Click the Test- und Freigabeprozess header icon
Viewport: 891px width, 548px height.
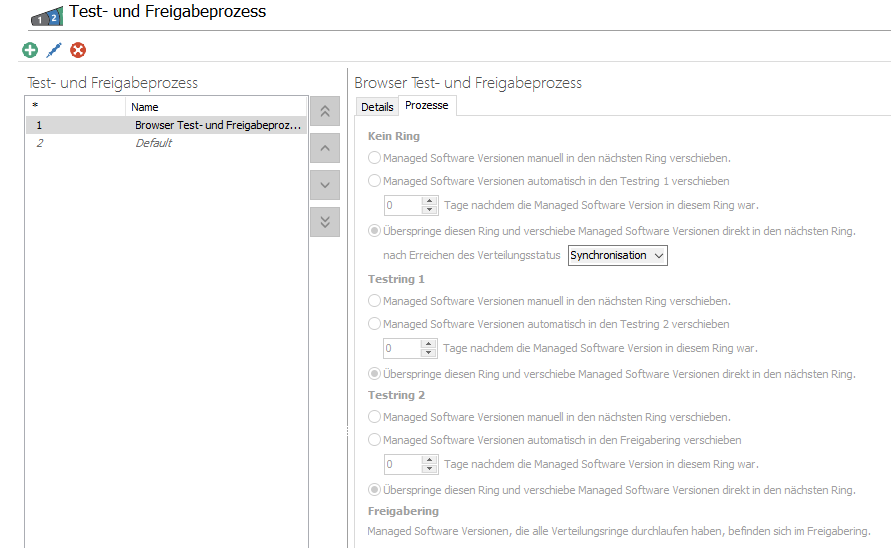[x=46, y=17]
